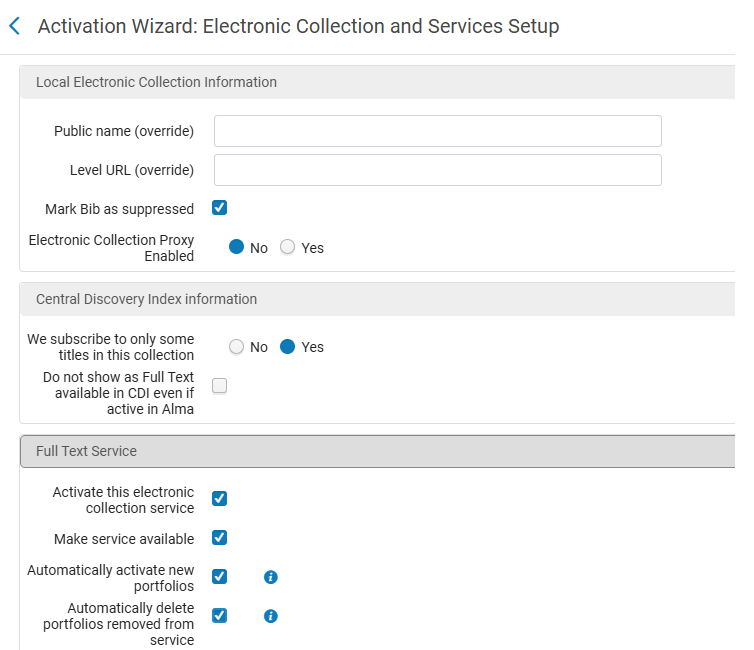The image size is (754, 650).
Task: Uncheck Mark Bib as suppressed
Action: (220, 208)
